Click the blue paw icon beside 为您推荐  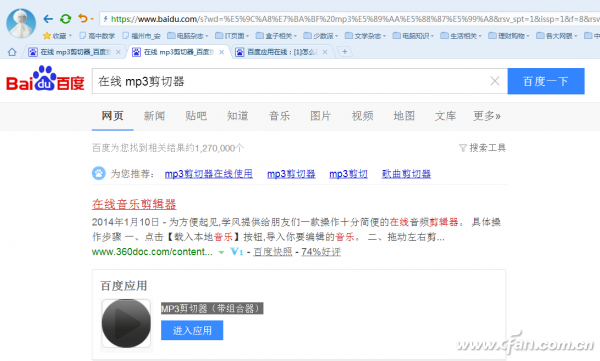point(99,173)
